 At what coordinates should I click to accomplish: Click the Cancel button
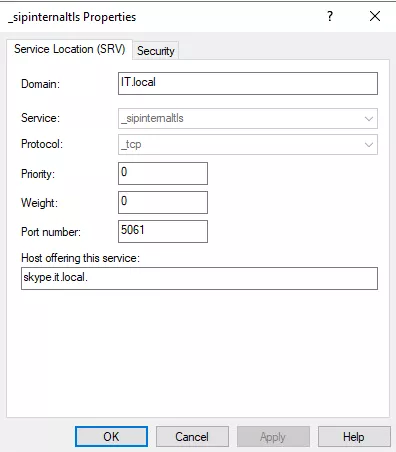coord(192,436)
